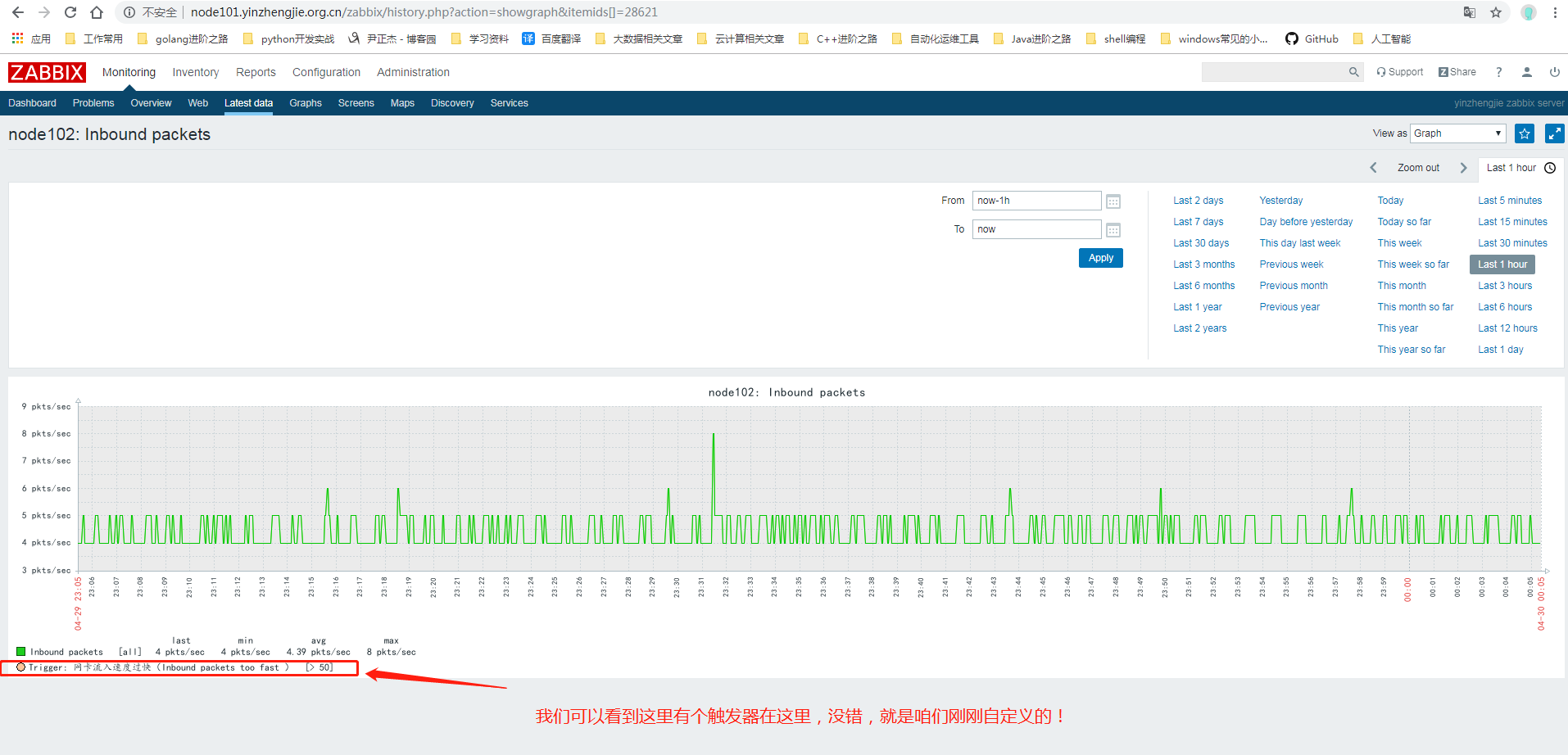This screenshot has height=755, width=1568.
Task: Select Previous year range
Action: coord(1289,307)
